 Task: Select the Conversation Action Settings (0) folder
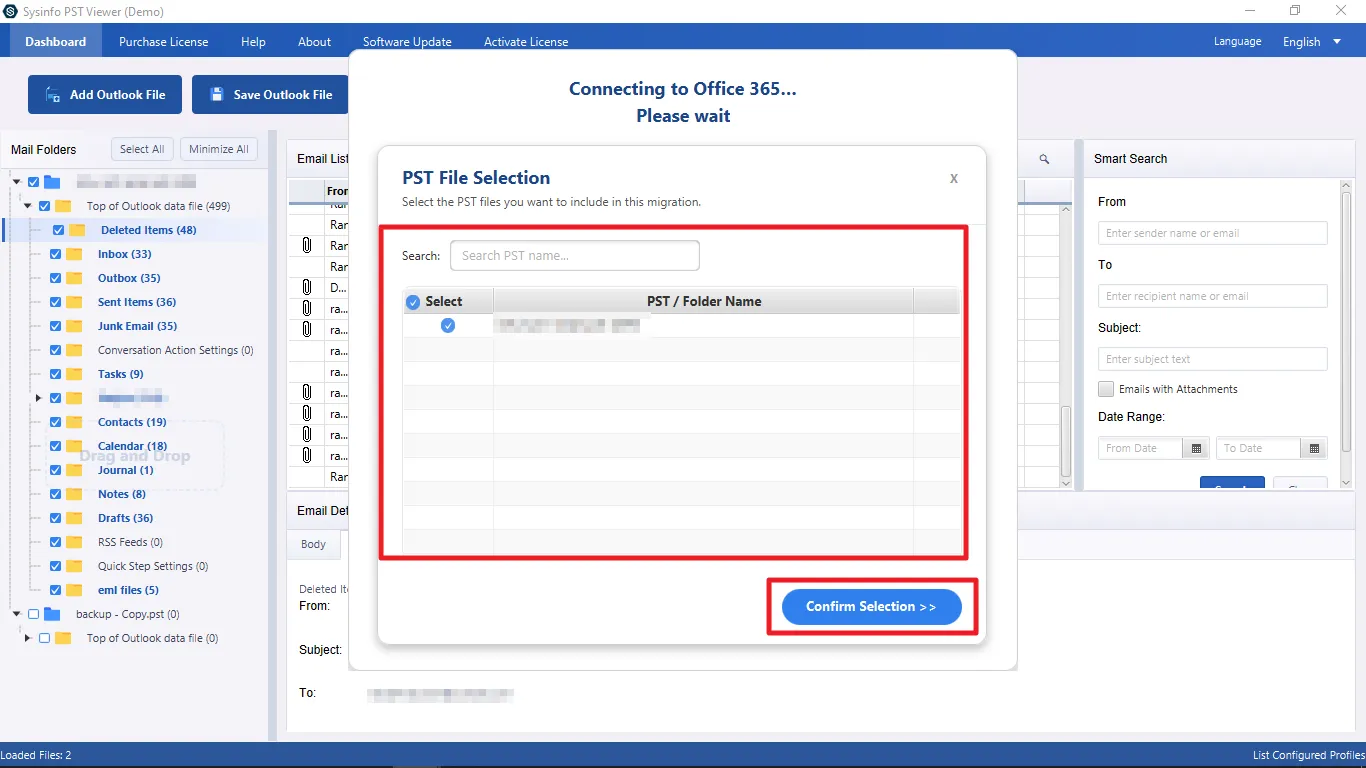pos(176,350)
